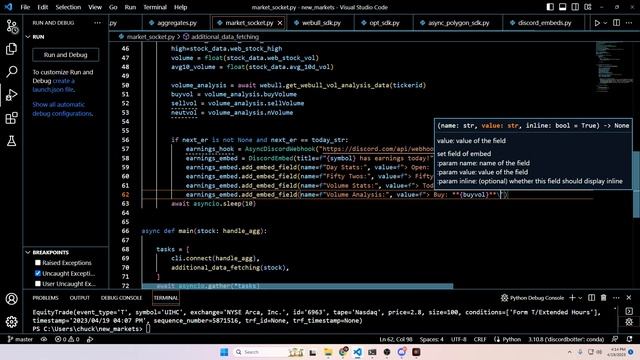Open the Explorer view icon
Image resolution: width=640 pixels, height=360 pixels.
click(11, 49)
